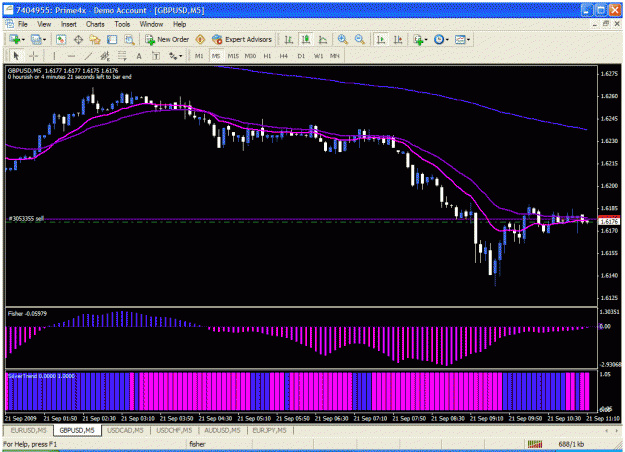Image resolution: width=625 pixels, height=452 pixels.
Task: Switch timeframe to MN
Action: click(x=334, y=56)
